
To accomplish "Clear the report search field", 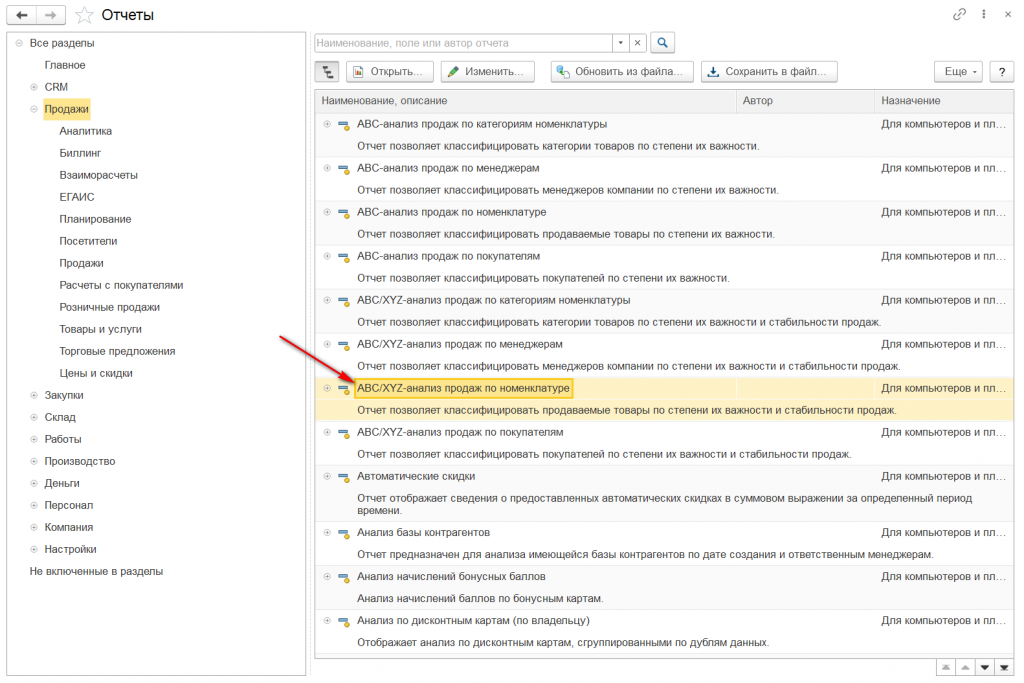I will point(637,43).
